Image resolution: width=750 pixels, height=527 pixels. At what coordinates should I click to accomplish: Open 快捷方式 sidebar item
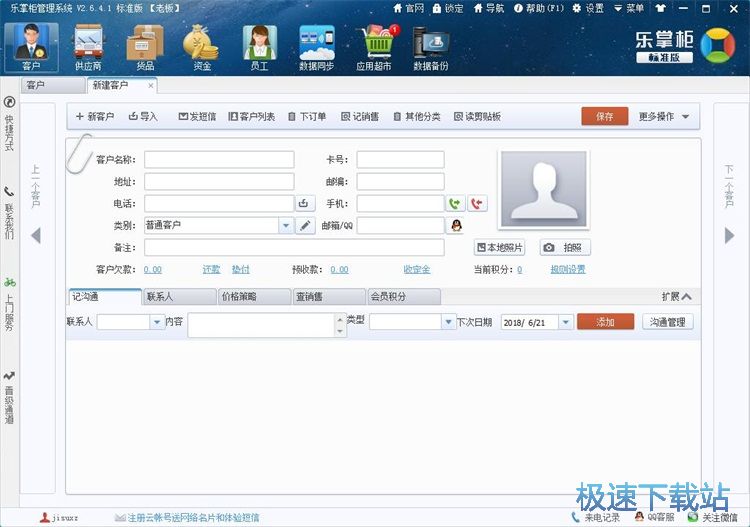tap(9, 124)
